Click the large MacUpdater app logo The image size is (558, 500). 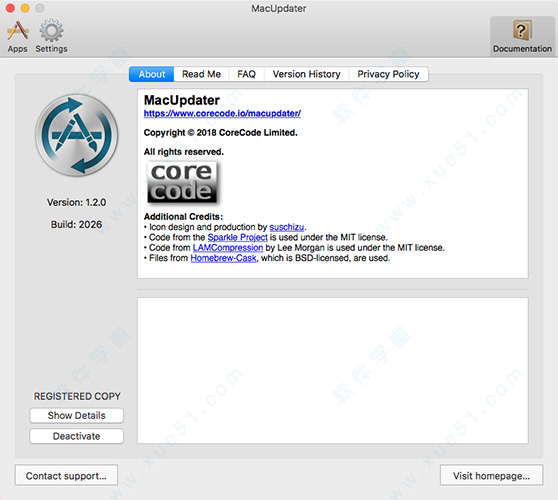(77, 135)
